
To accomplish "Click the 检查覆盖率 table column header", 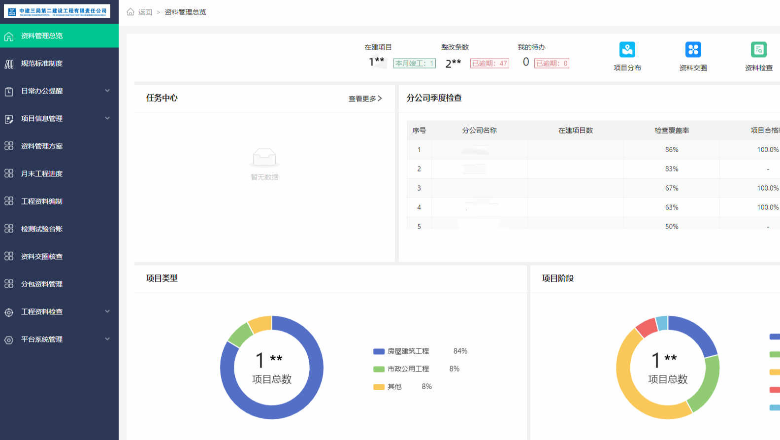I will [671, 130].
